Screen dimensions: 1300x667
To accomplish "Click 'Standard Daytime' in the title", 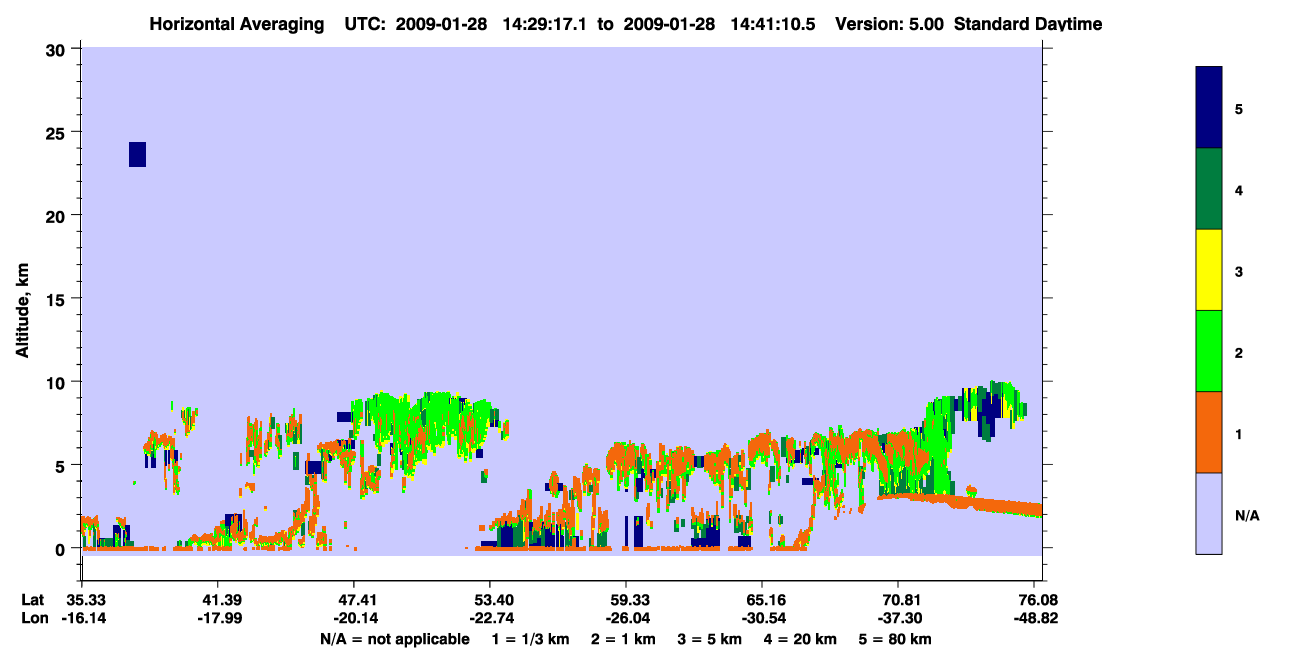I will [1028, 24].
